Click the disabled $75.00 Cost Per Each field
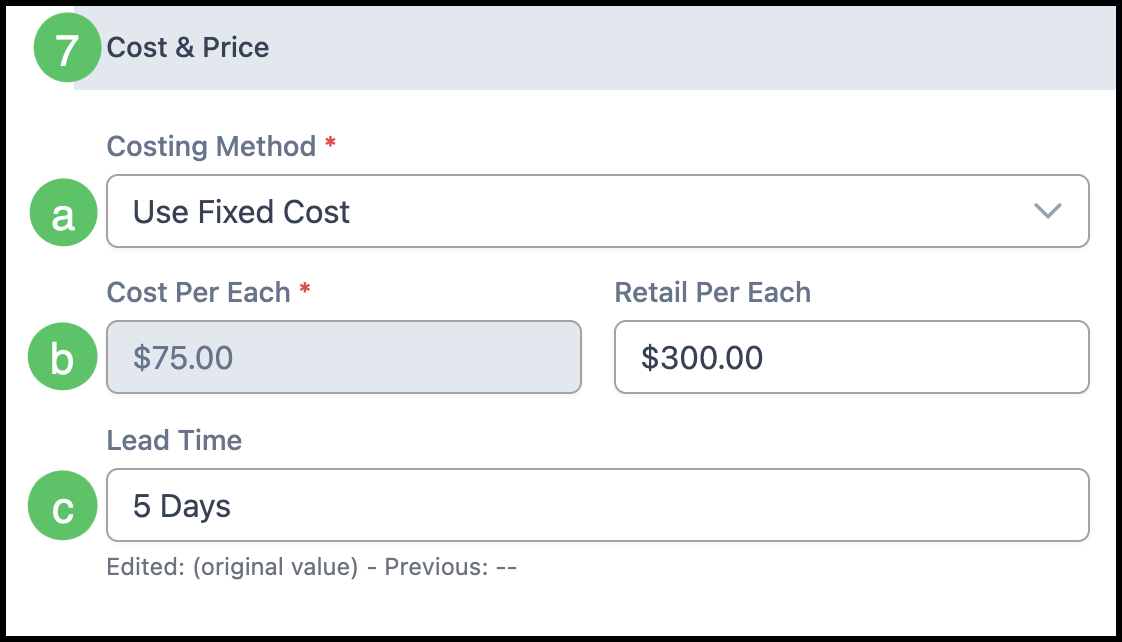Screen dimensions: 1122x642 343,357
